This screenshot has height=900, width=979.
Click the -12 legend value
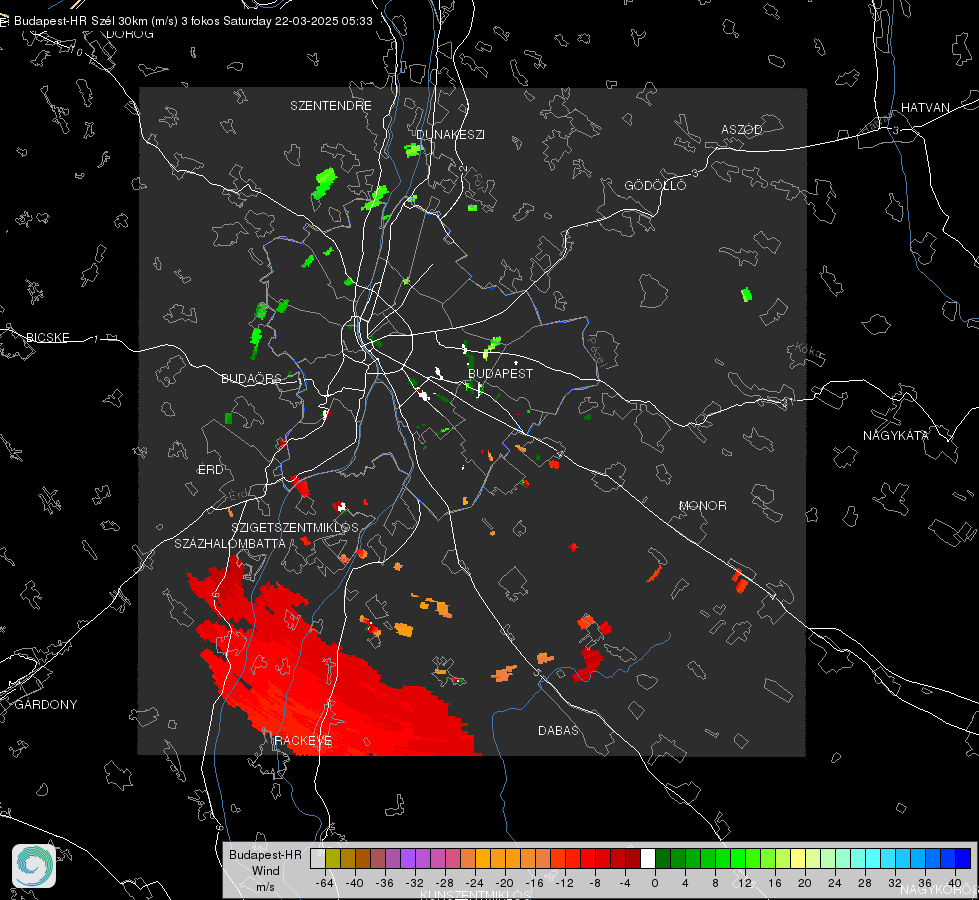click(x=564, y=883)
